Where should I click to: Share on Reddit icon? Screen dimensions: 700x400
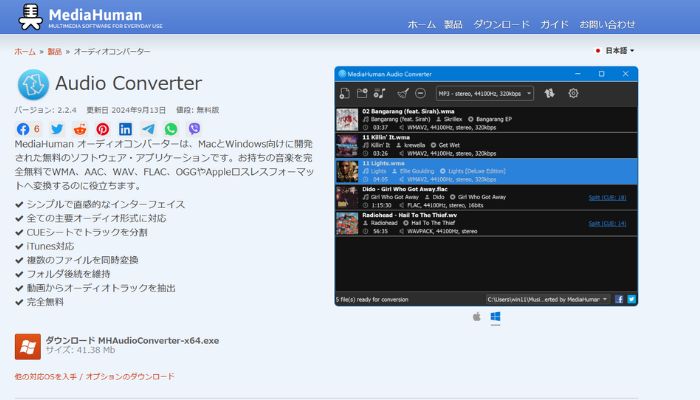[80, 129]
